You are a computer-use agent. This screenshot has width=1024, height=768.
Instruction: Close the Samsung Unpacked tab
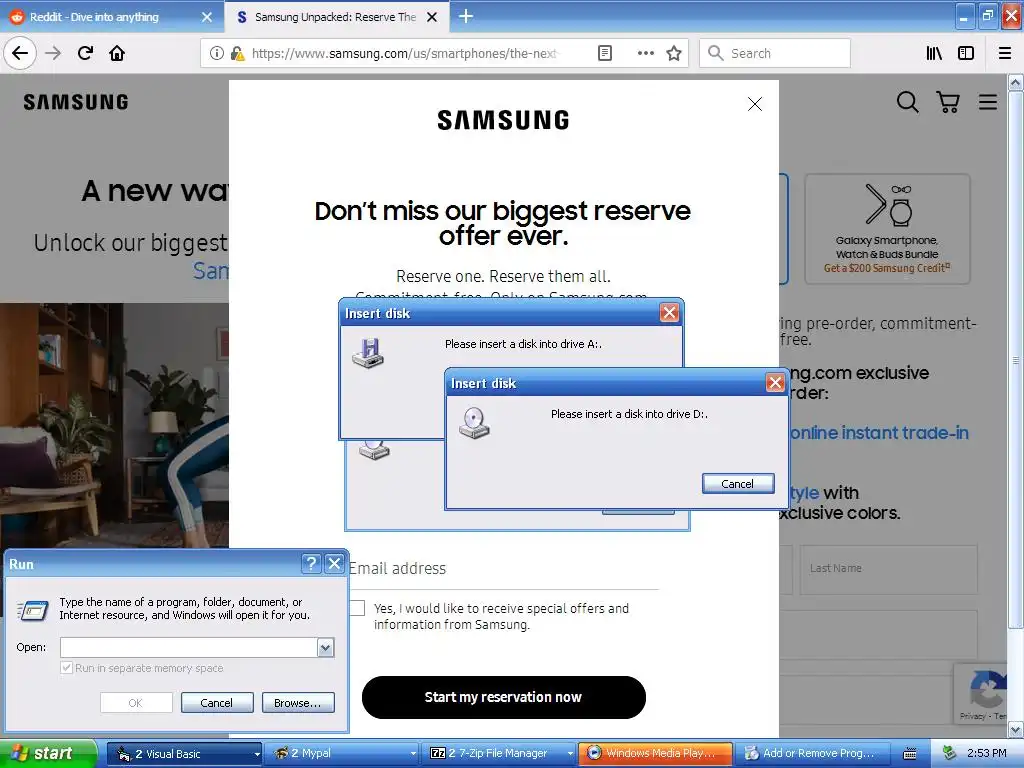click(432, 17)
